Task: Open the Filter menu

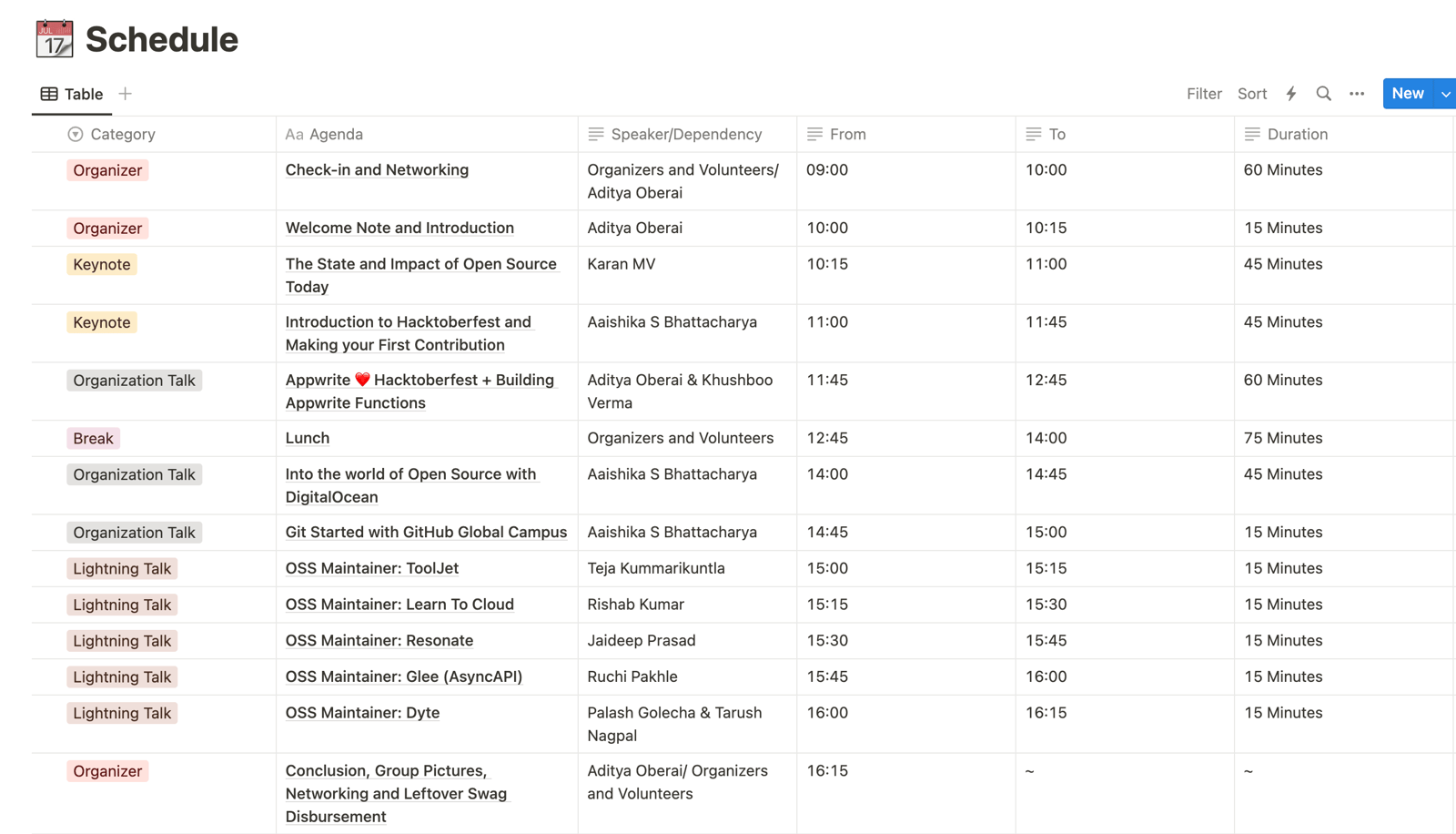Action: click(1203, 94)
